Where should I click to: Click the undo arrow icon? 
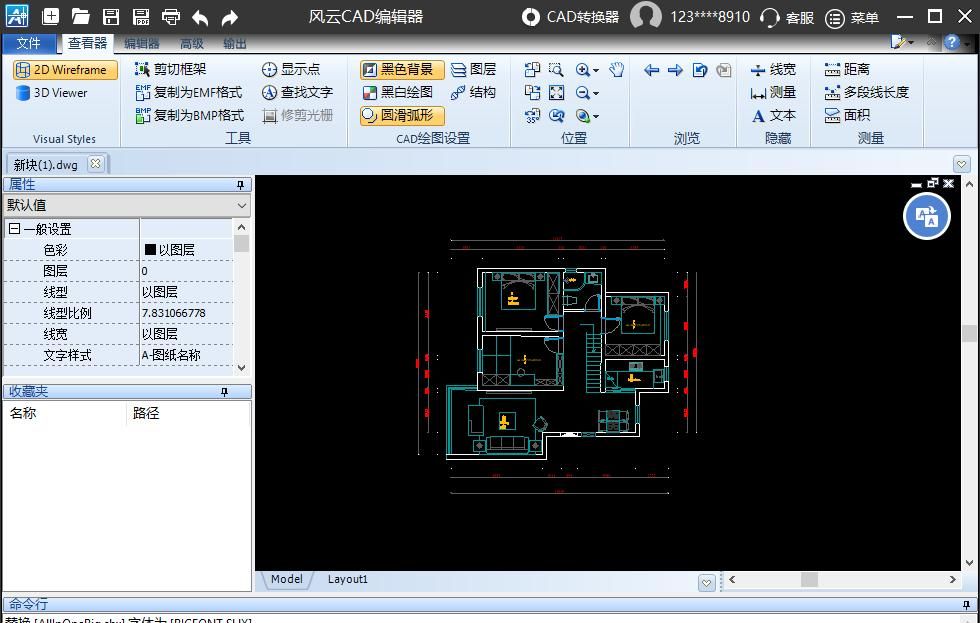(200, 17)
